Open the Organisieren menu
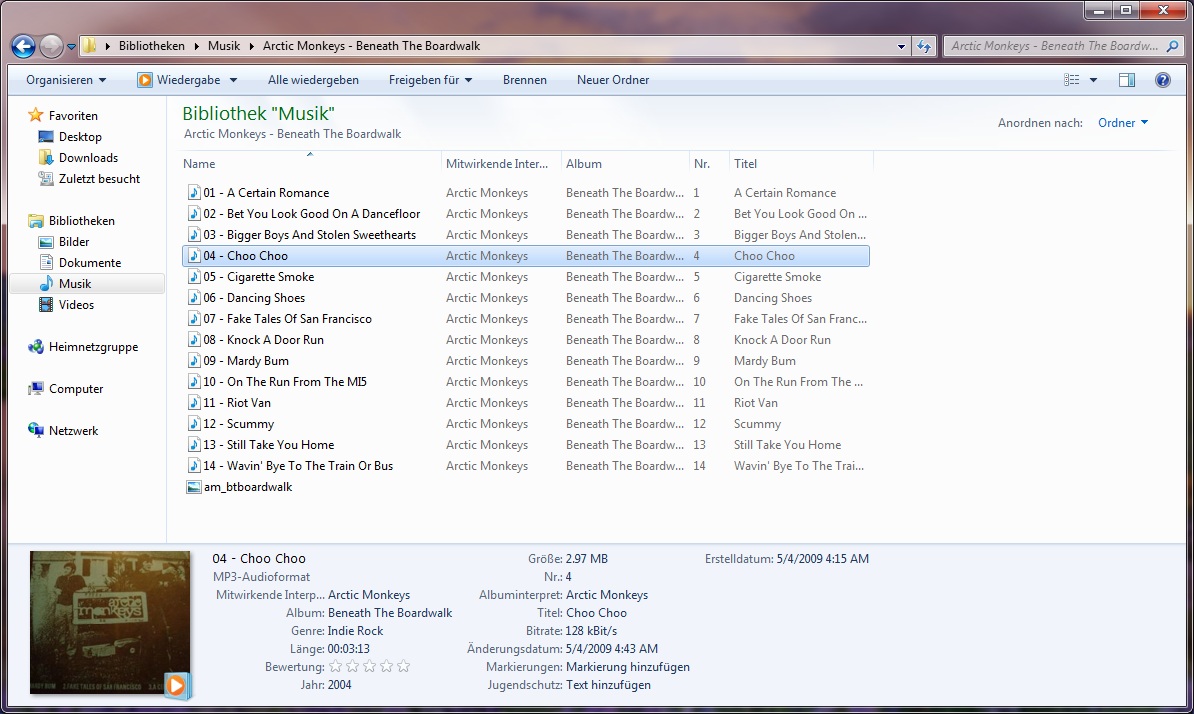Image resolution: width=1194 pixels, height=714 pixels. coord(66,80)
